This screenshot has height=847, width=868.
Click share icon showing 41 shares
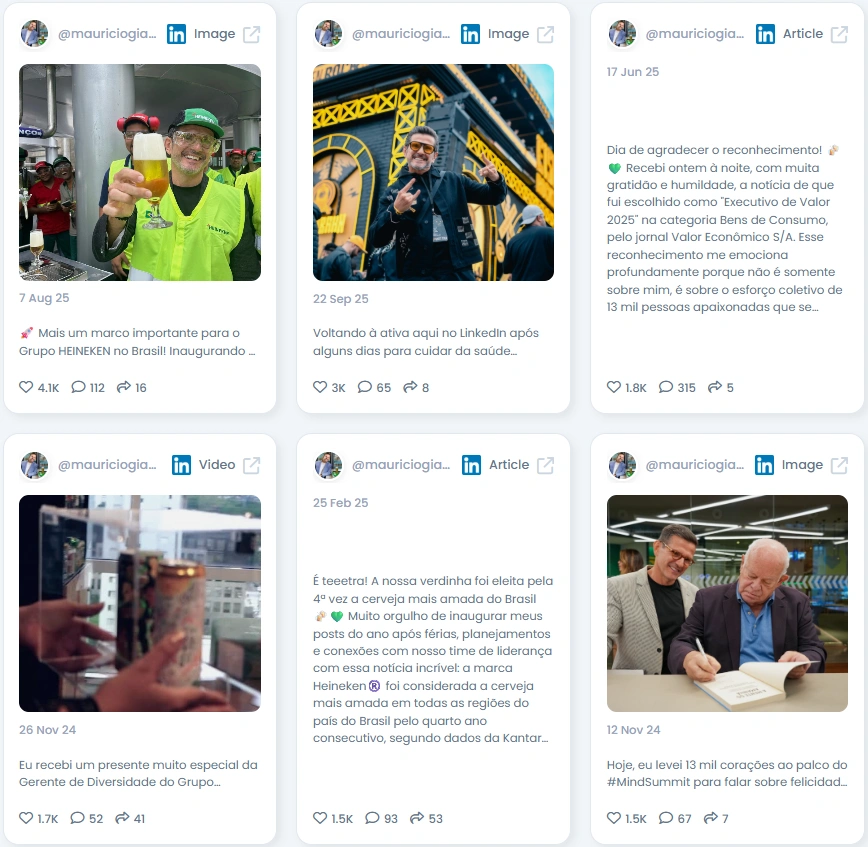(122, 818)
